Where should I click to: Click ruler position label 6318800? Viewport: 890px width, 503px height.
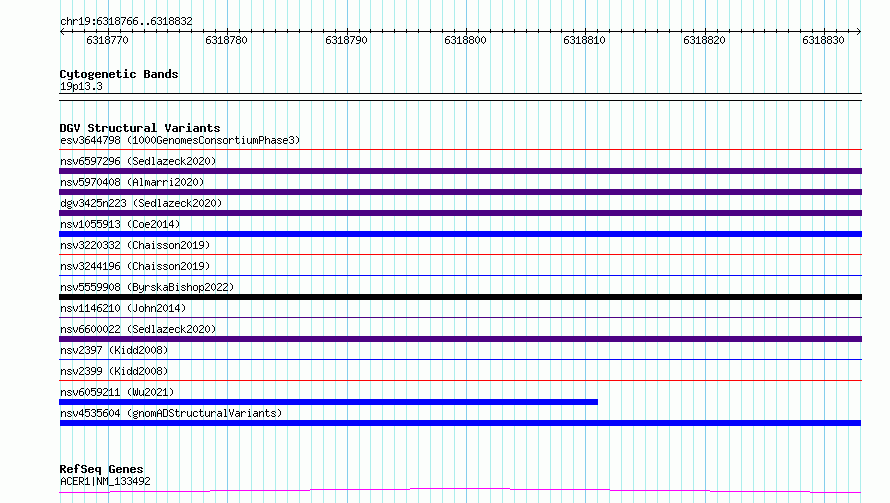[465, 40]
